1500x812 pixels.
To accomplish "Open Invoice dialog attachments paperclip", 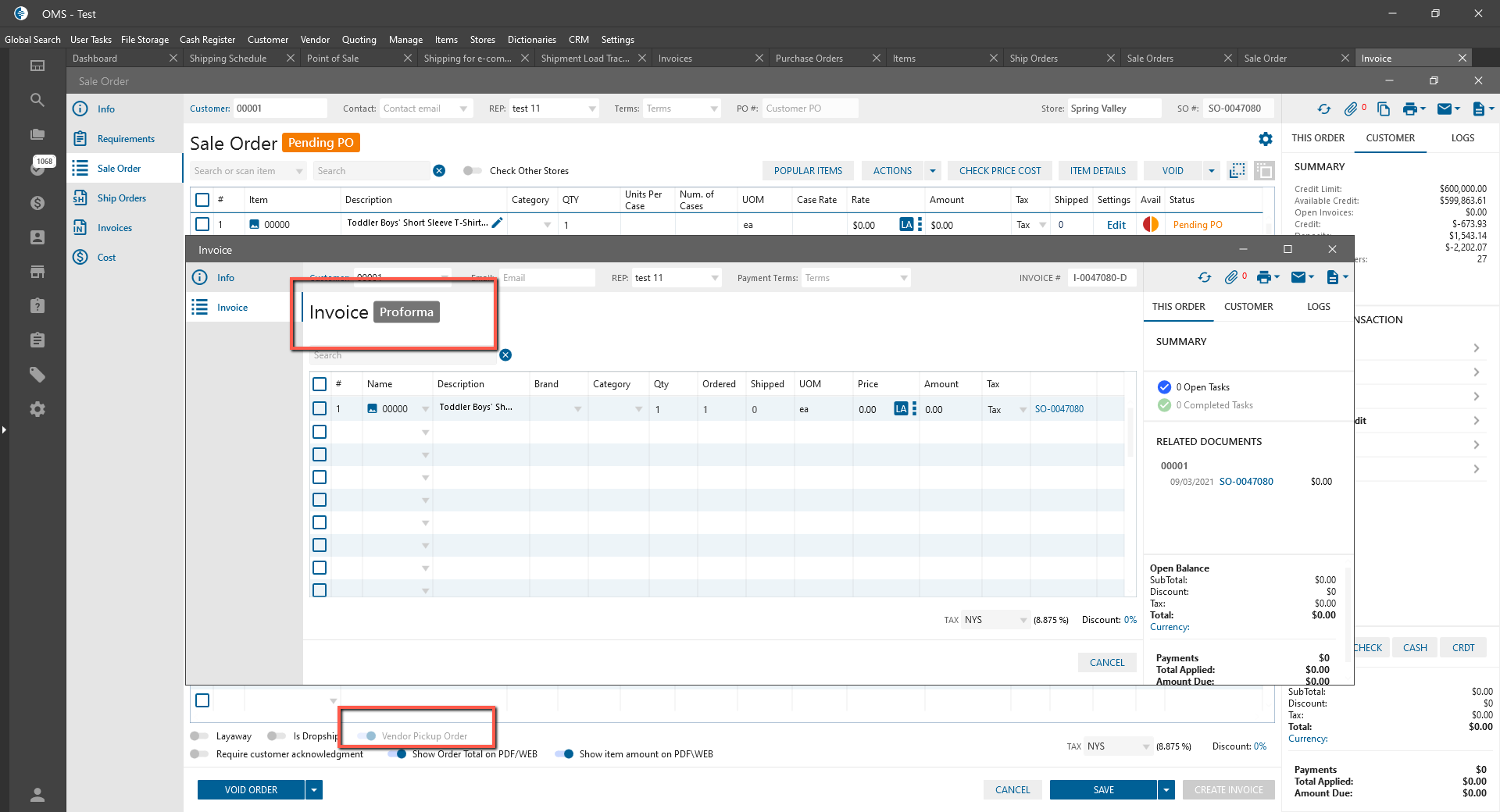I will 1231,278.
